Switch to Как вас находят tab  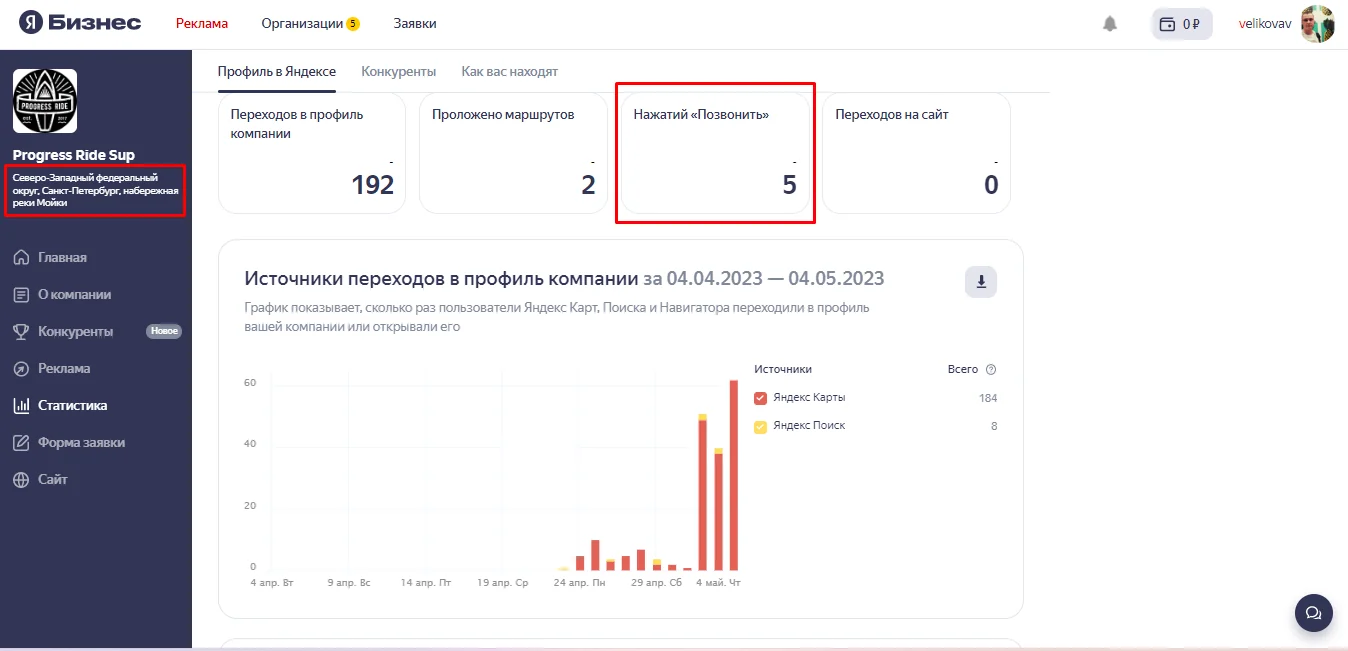pyautogui.click(x=510, y=71)
